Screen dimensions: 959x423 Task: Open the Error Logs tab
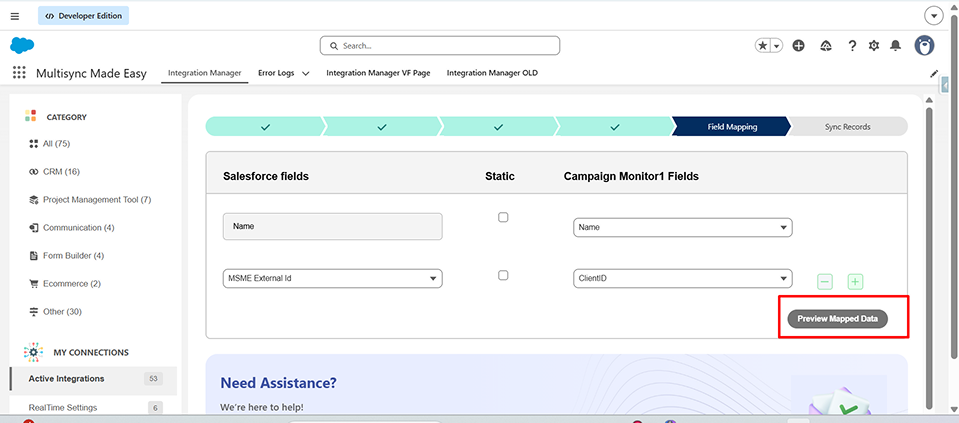276,73
